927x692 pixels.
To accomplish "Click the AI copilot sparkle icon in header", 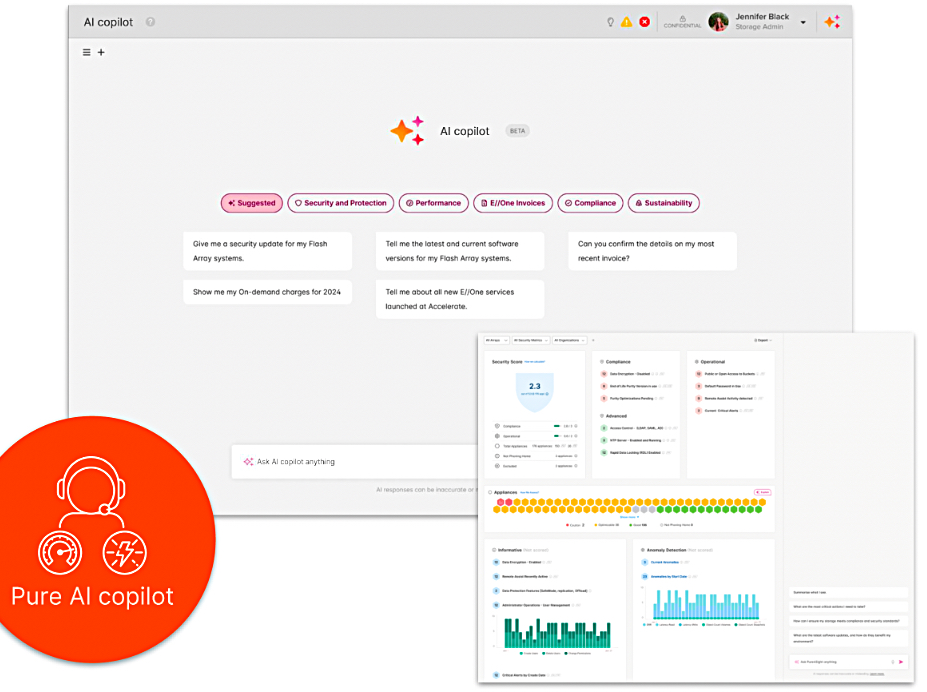I will 832,22.
